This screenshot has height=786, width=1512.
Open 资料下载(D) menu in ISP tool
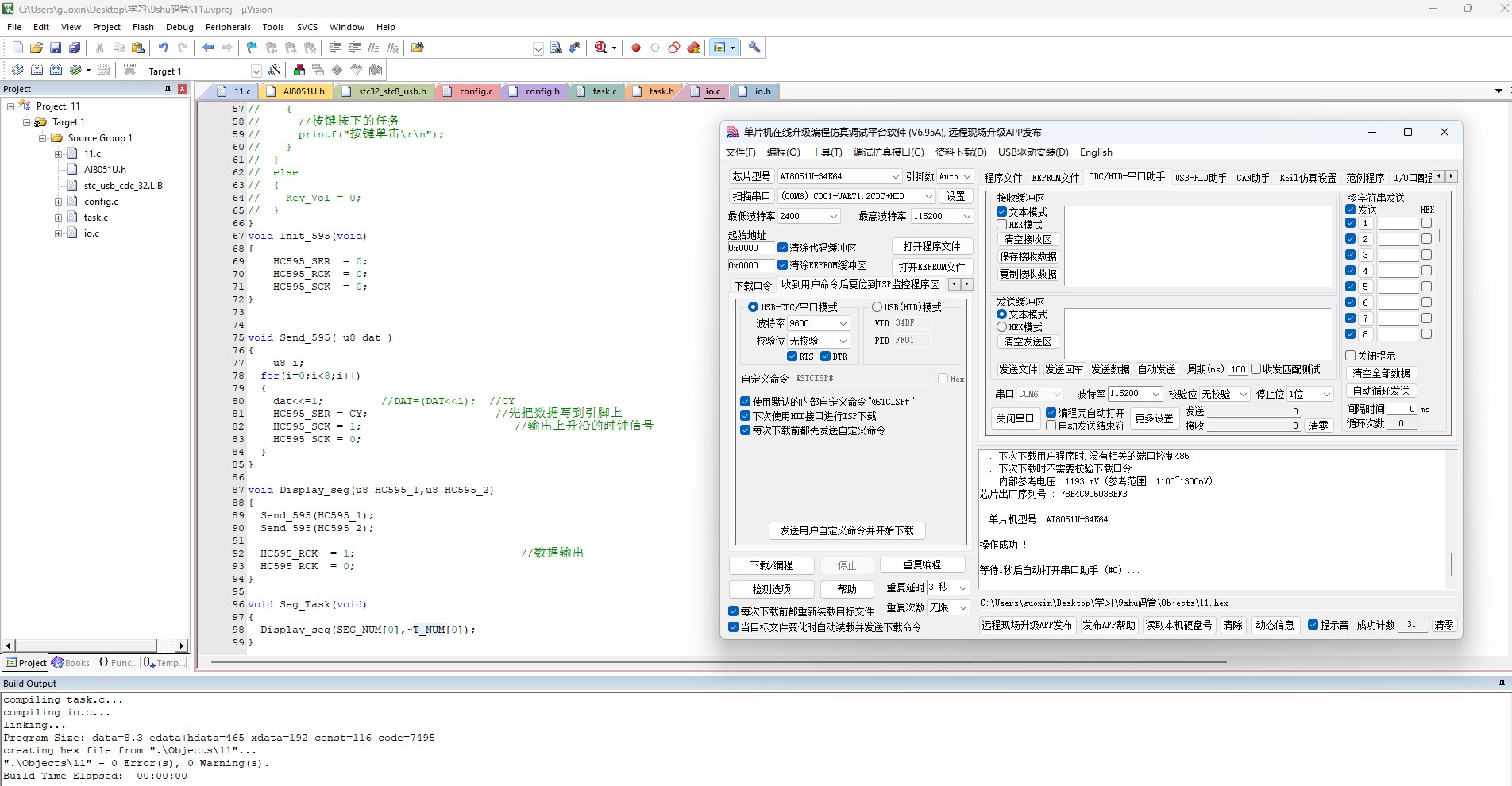(x=961, y=152)
